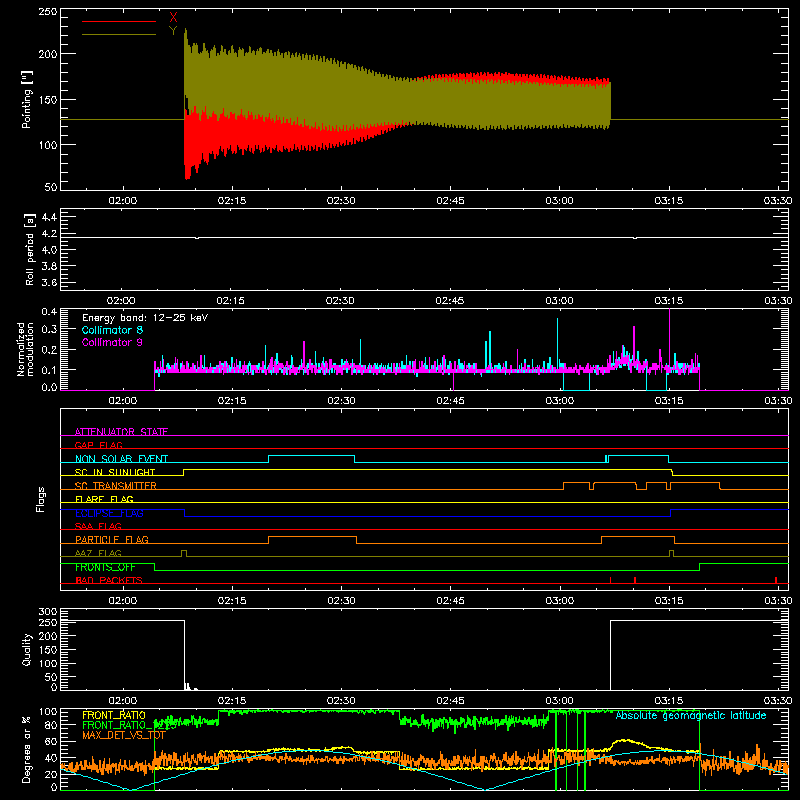Click the red X legend line
The width and height of the screenshot is (800, 800).
pos(119,21)
